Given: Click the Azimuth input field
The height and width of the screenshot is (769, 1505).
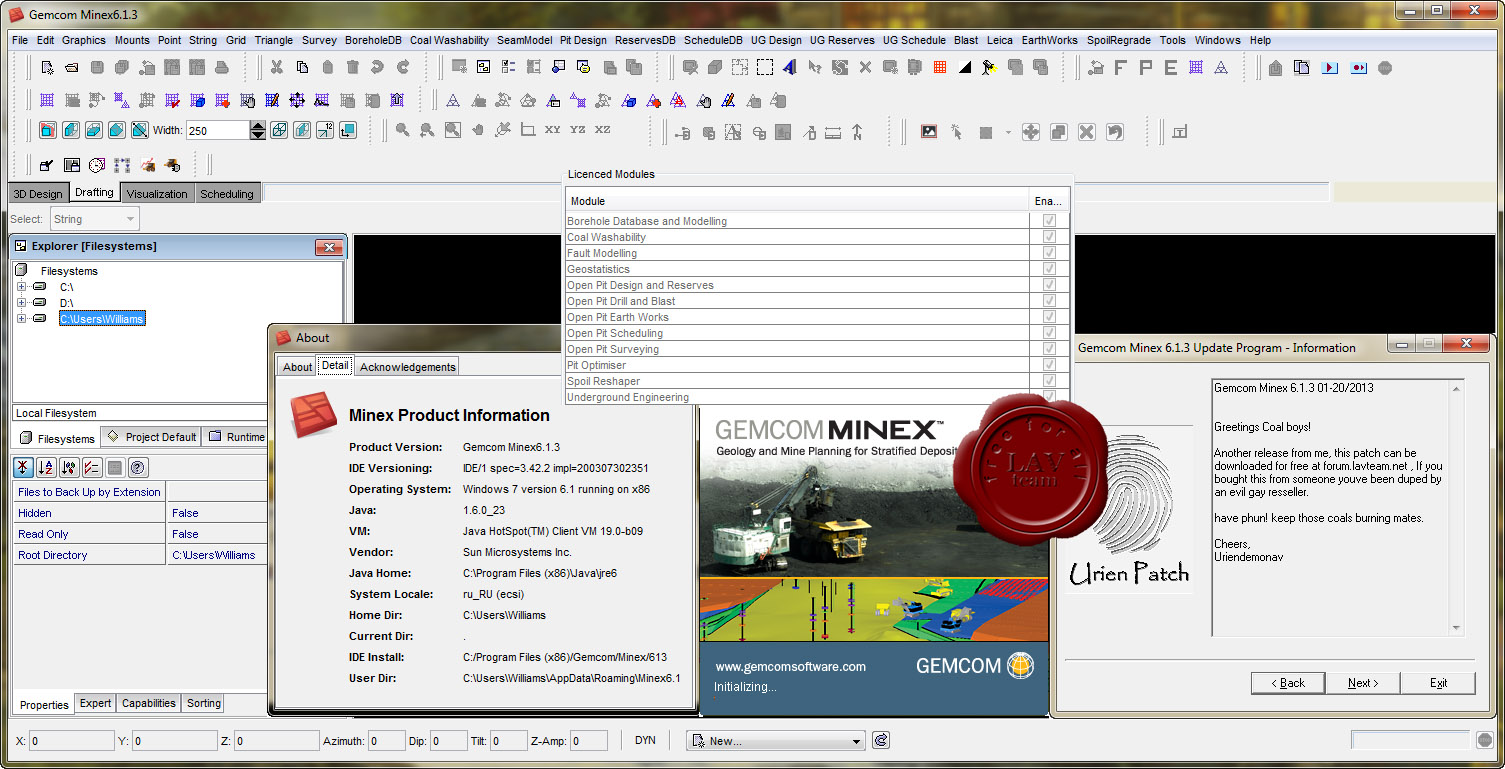Looking at the screenshot, I should pyautogui.click(x=387, y=741).
